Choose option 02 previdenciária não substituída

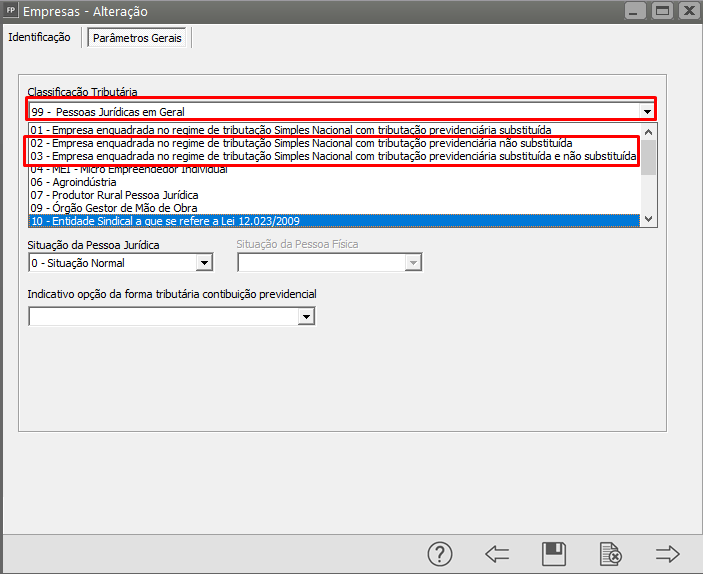334,143
